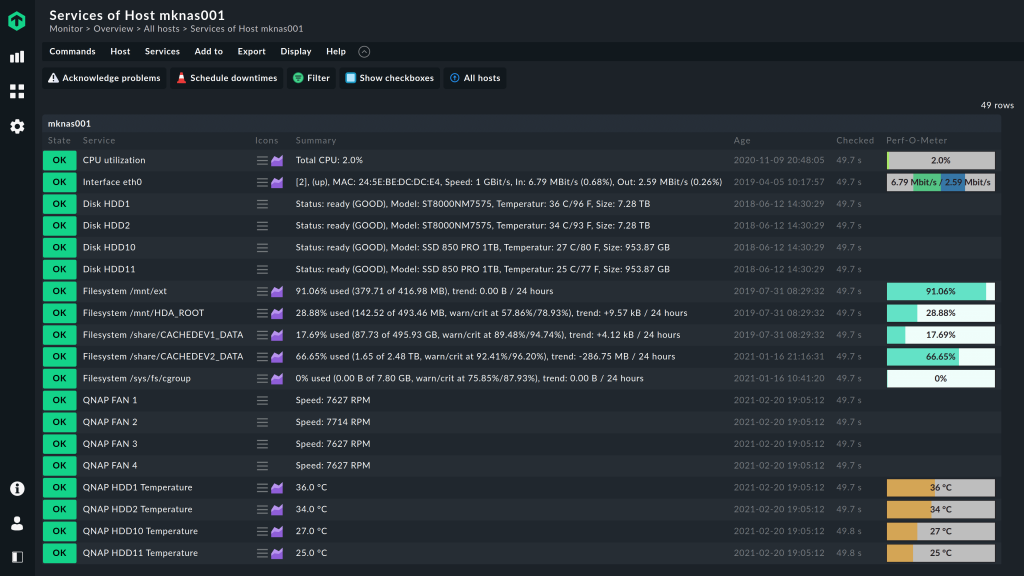
Task: Open the User profile icon in sidebar
Action: pyautogui.click(x=17, y=523)
